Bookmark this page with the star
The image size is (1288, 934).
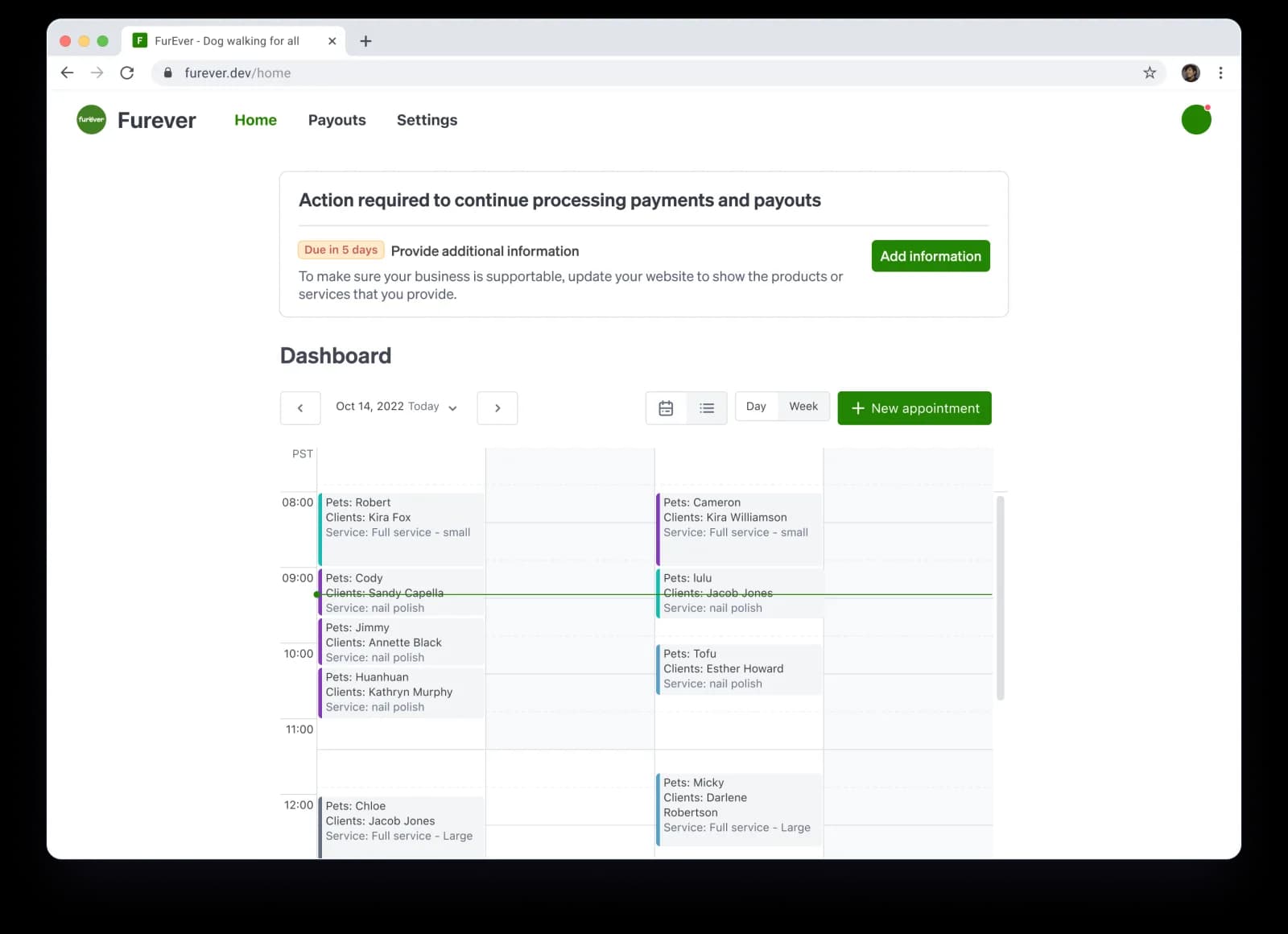pos(1150,72)
